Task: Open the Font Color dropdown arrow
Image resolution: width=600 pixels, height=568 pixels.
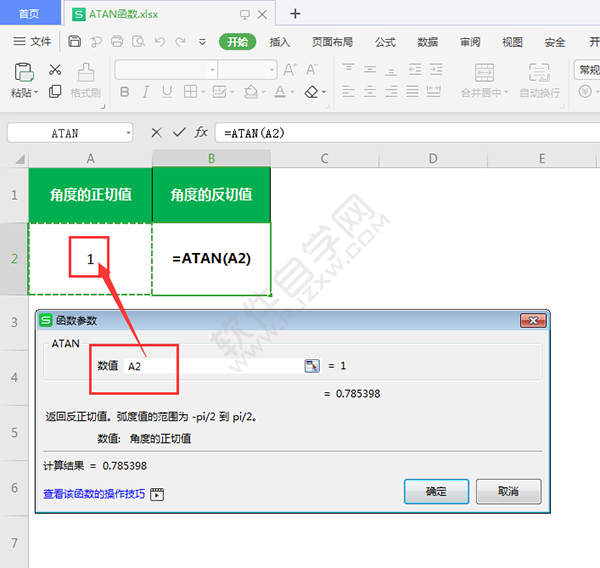Action: coord(292,92)
